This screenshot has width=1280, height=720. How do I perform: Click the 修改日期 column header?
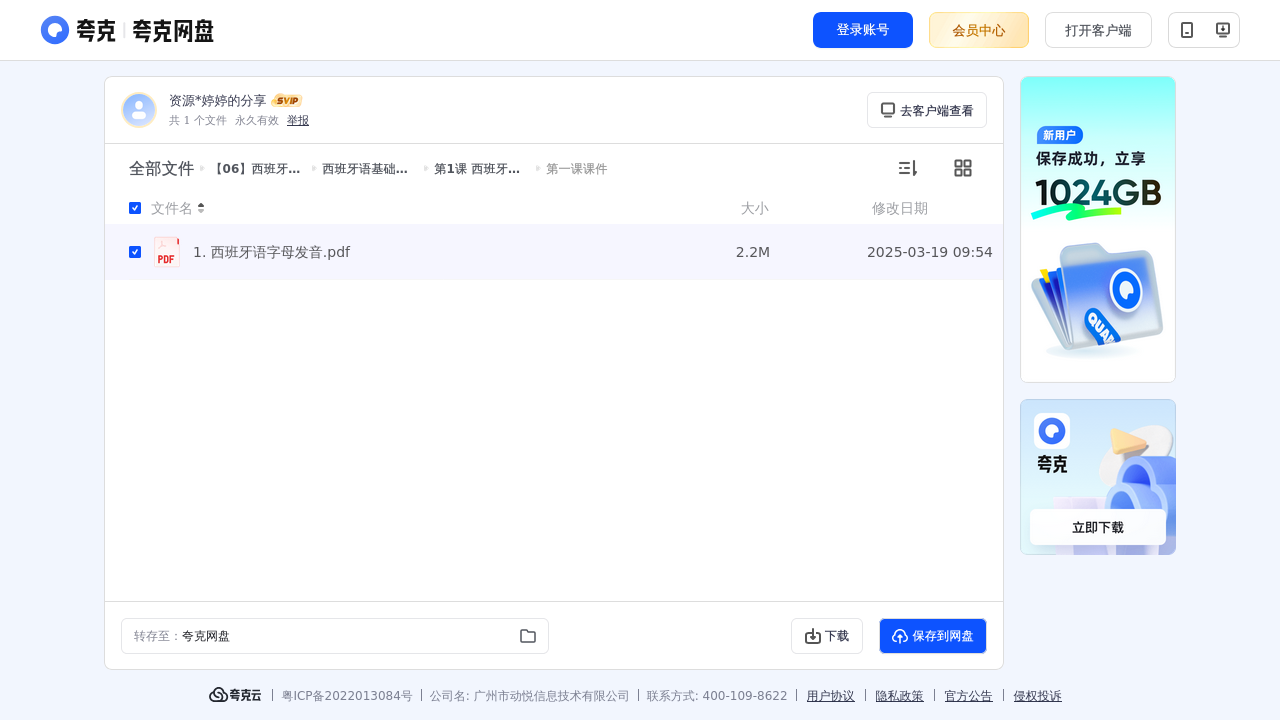900,208
